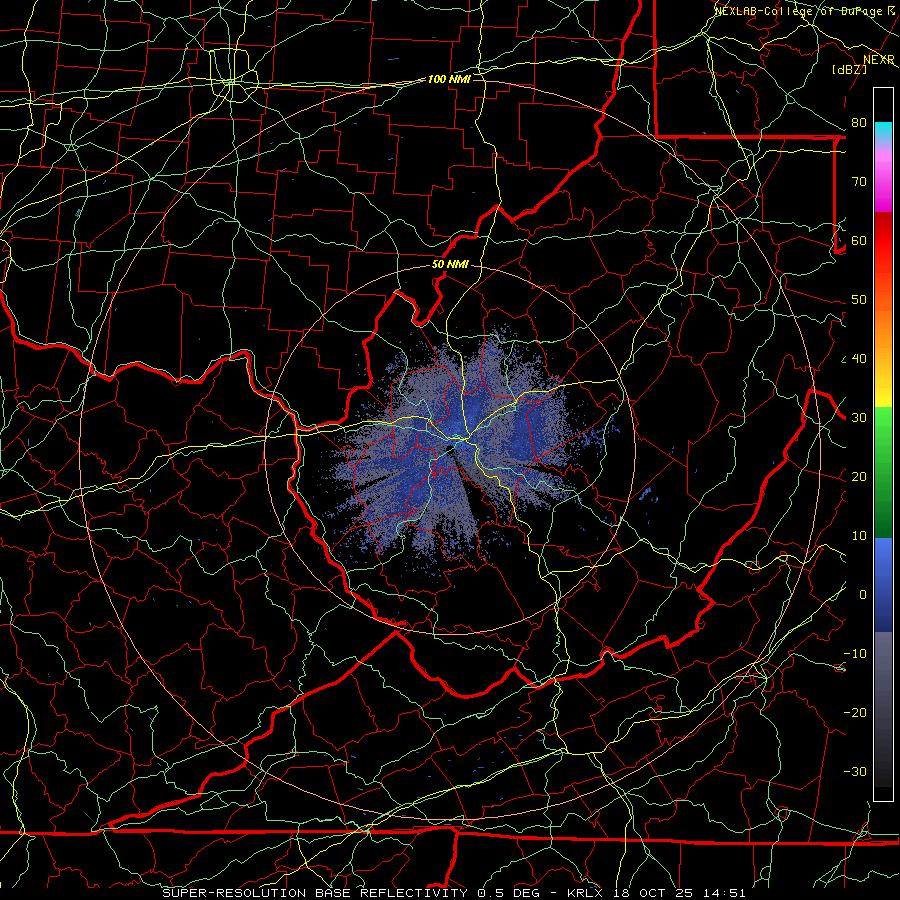
Task: Click the -10 value on the dBZ scale
Action: coord(855,654)
